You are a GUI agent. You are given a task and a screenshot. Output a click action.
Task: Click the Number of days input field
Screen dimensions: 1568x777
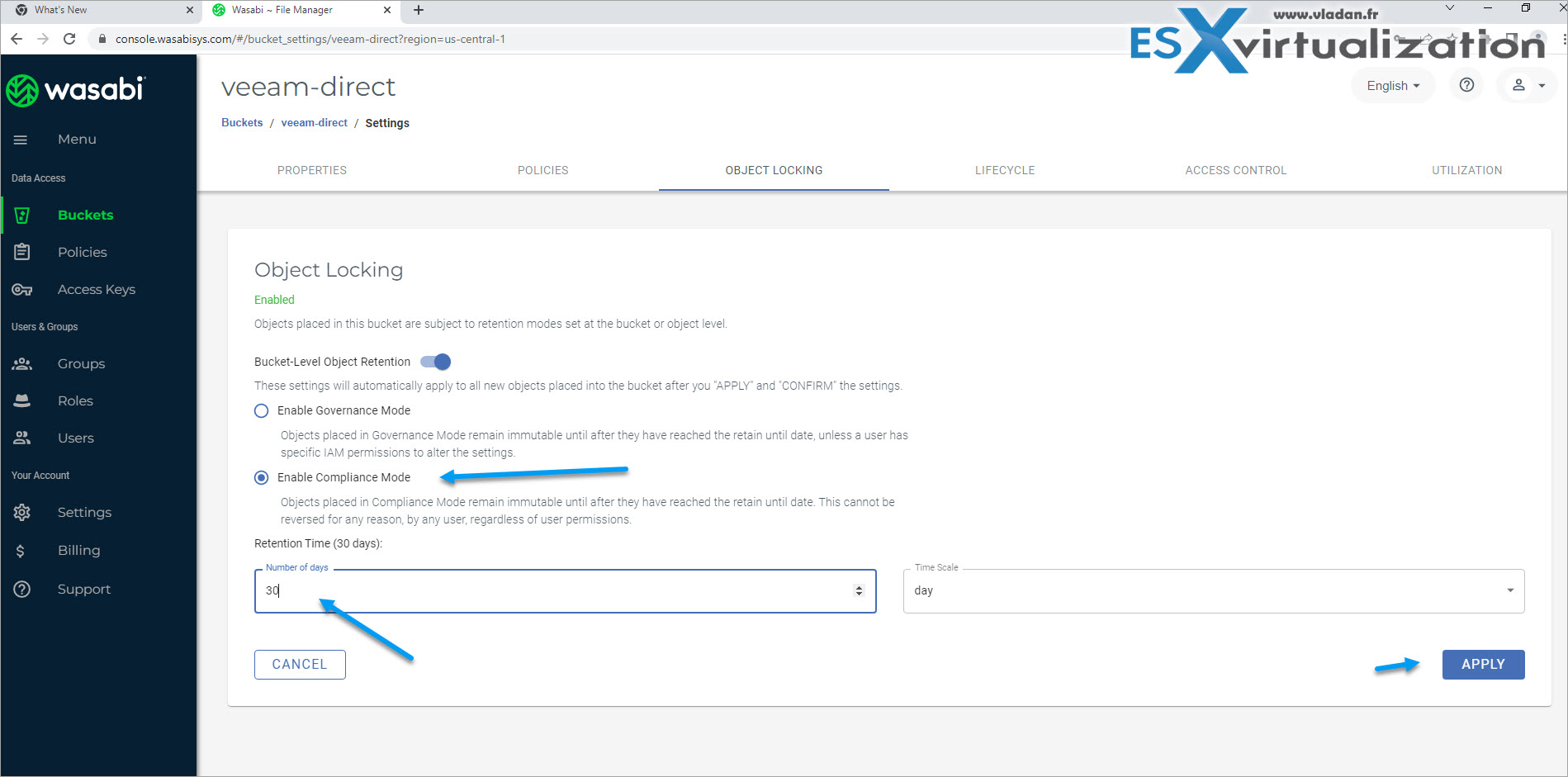[x=553, y=591]
